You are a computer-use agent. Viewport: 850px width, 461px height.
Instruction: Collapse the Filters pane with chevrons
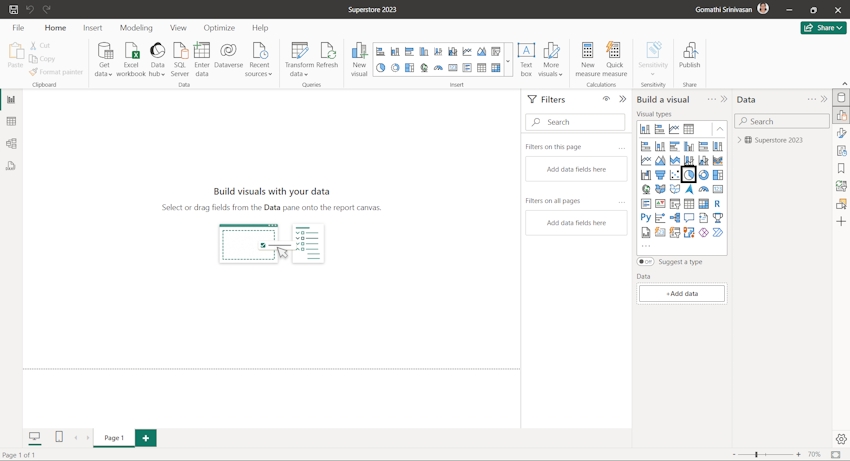click(x=622, y=99)
